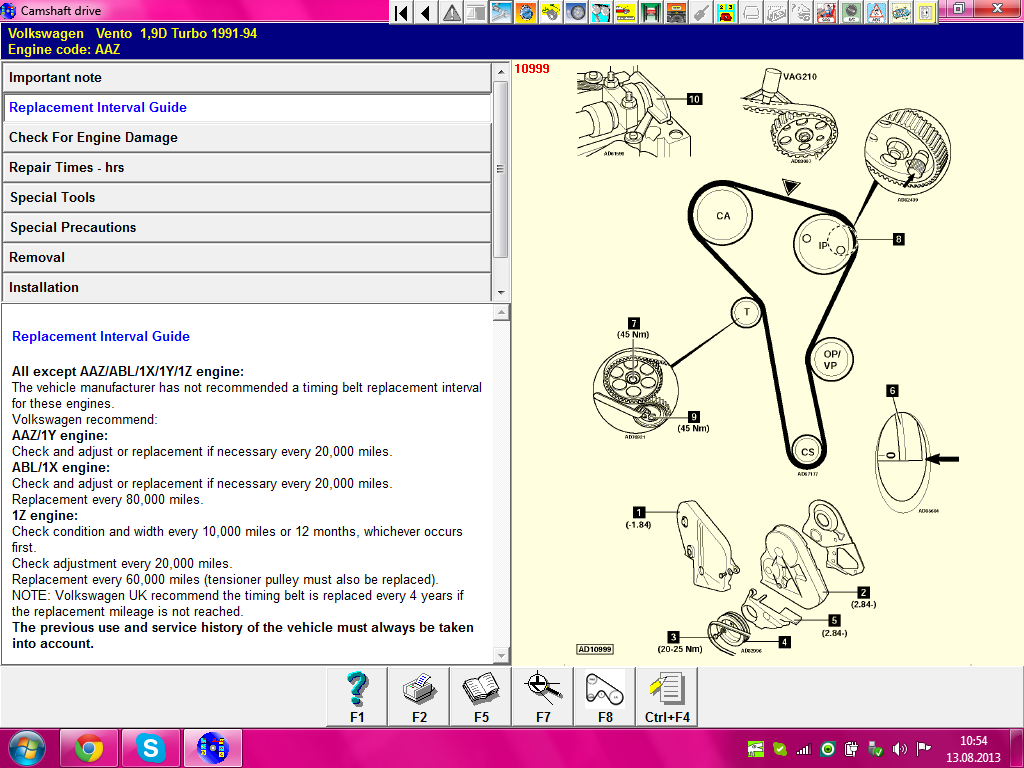Open the Special Precautions section
The height and width of the screenshot is (768, 1024).
[x=247, y=228]
